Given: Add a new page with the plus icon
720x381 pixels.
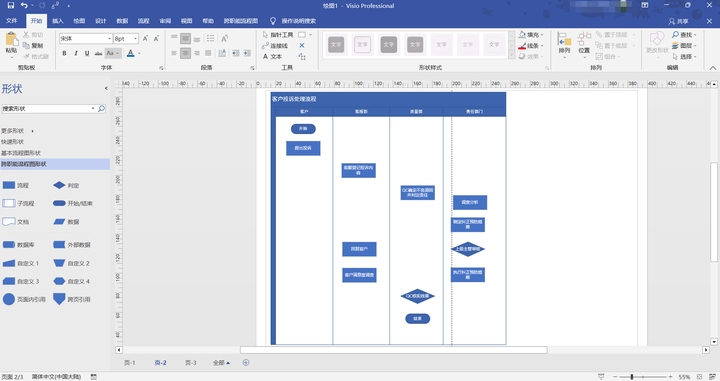Looking at the screenshot, I should pyautogui.click(x=246, y=363).
